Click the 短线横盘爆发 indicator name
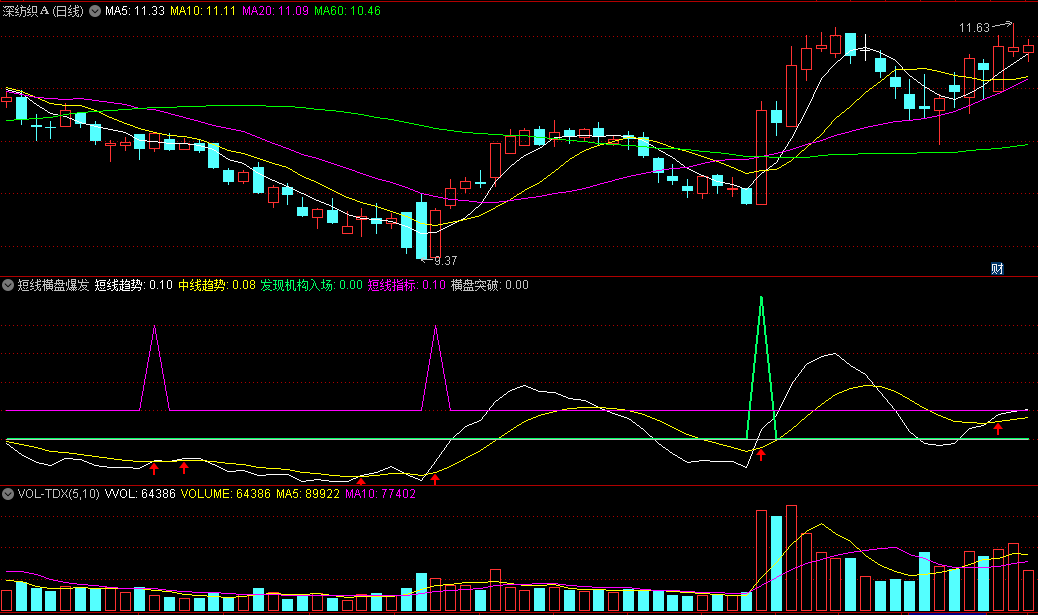The width and height of the screenshot is (1038, 615). (x=53, y=285)
